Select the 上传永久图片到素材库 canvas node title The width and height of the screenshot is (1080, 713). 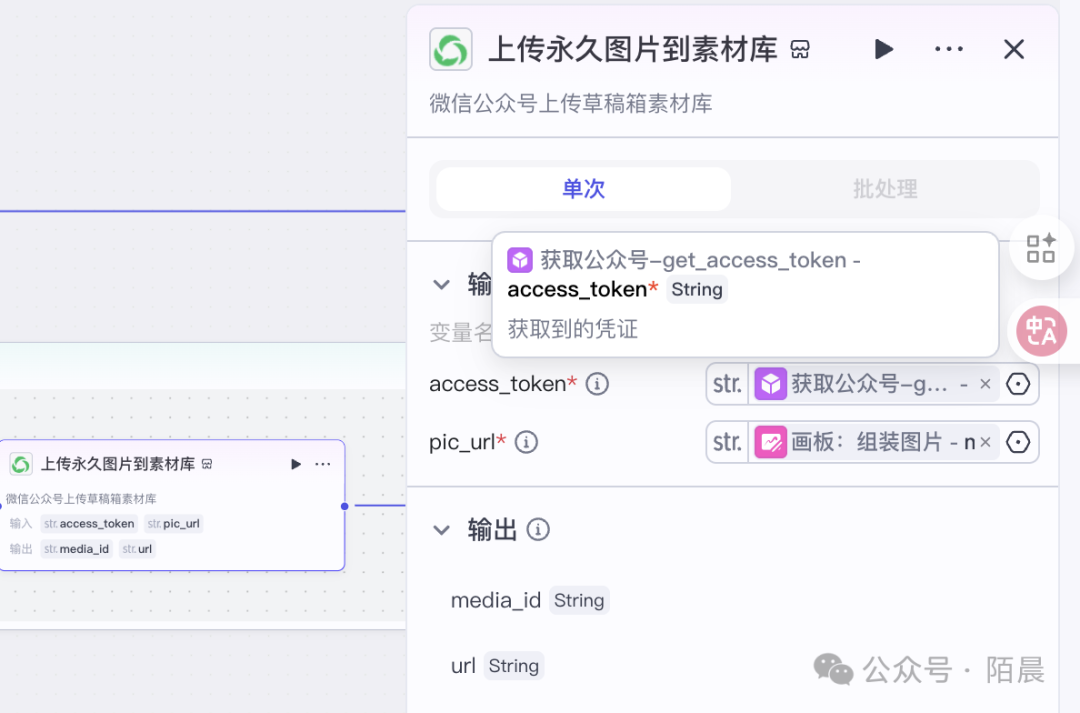[117, 464]
